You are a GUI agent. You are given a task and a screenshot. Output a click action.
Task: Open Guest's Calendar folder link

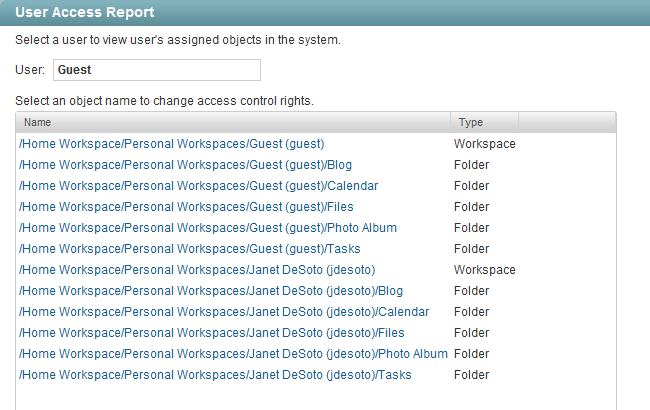coord(198,186)
